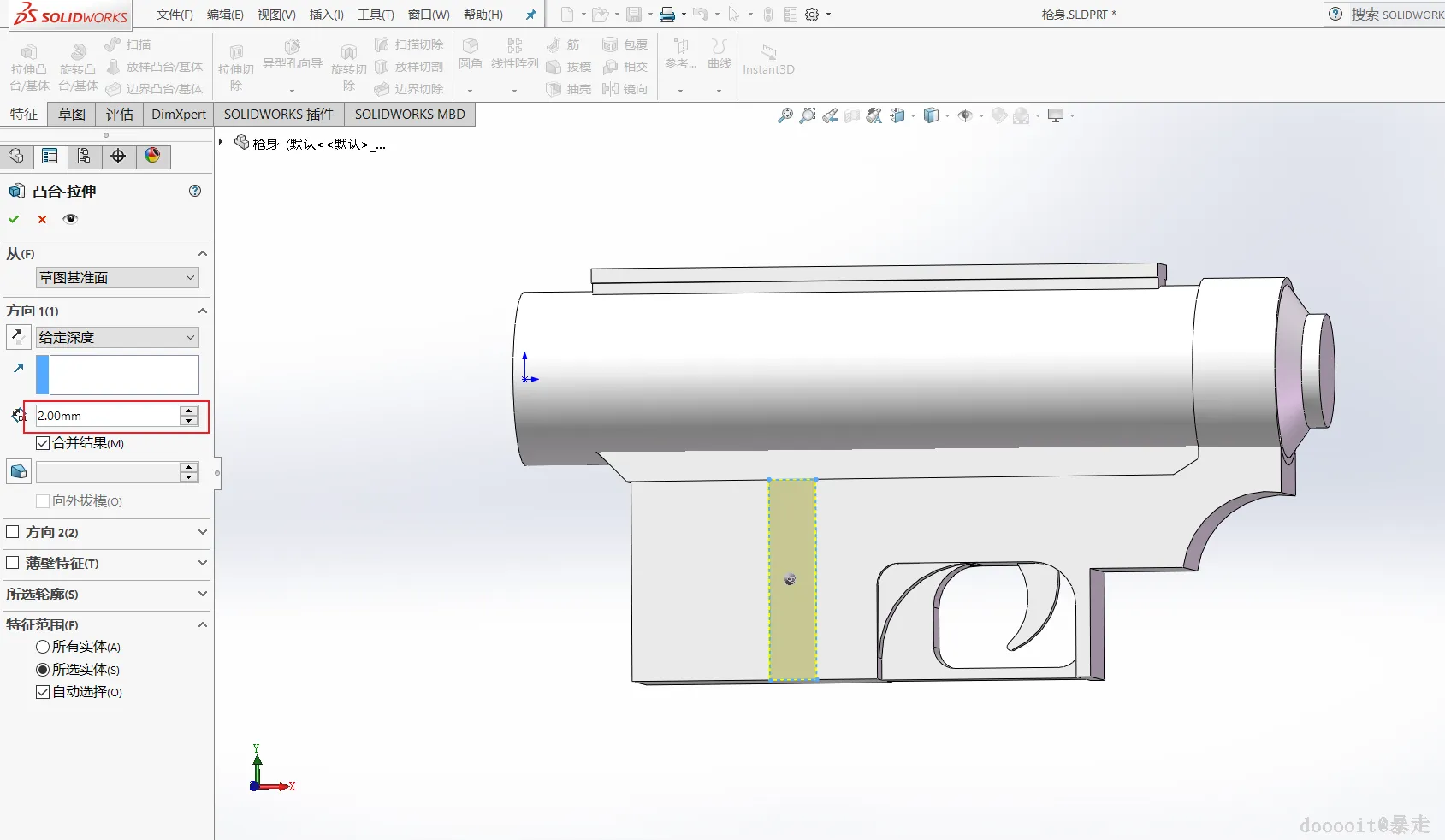Open the PropertyManager tab icon
Screen dimensions: 1445x840
tap(50, 156)
